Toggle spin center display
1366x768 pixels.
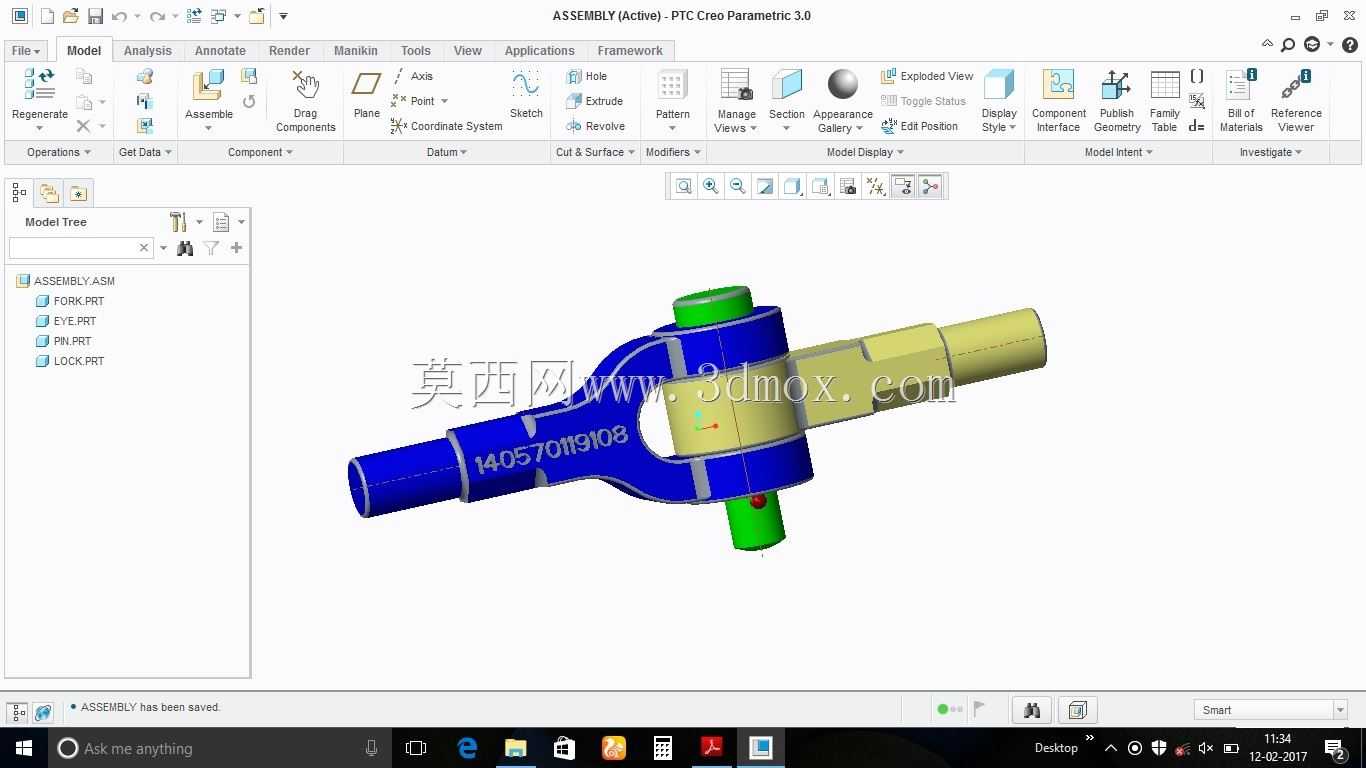coord(931,186)
